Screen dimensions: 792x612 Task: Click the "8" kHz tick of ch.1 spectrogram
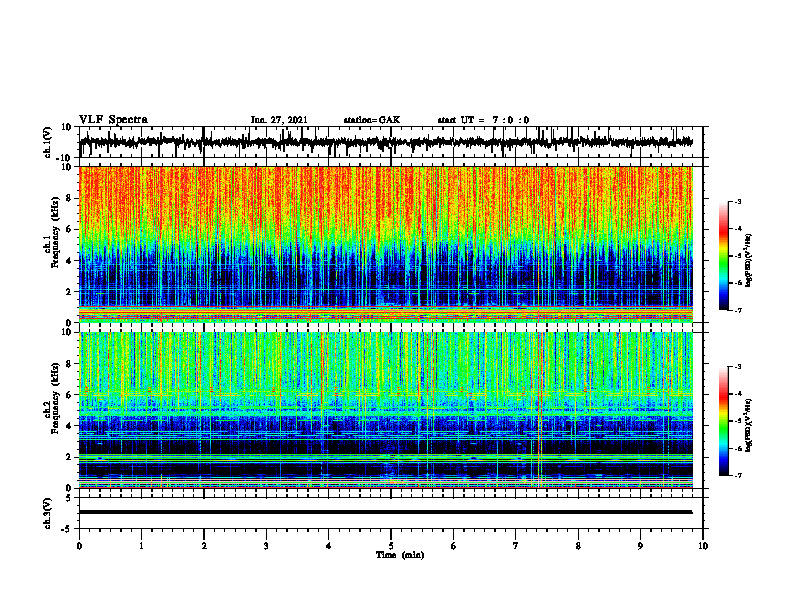(x=69, y=198)
